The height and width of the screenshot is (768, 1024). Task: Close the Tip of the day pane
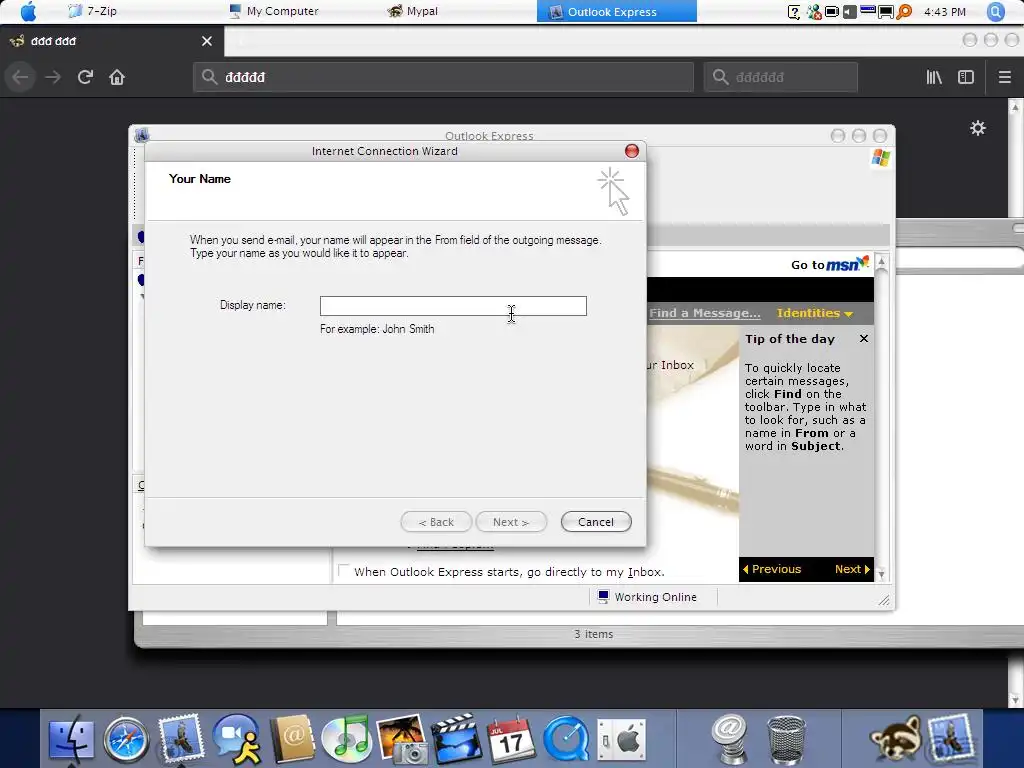tap(863, 338)
